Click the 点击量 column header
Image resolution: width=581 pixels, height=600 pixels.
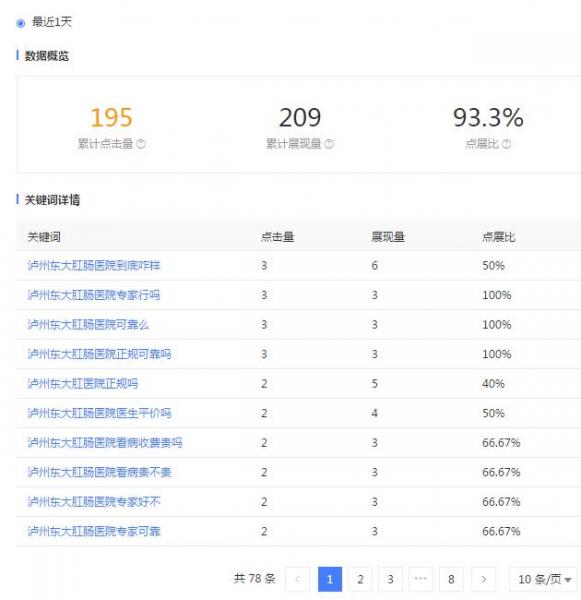click(277, 237)
